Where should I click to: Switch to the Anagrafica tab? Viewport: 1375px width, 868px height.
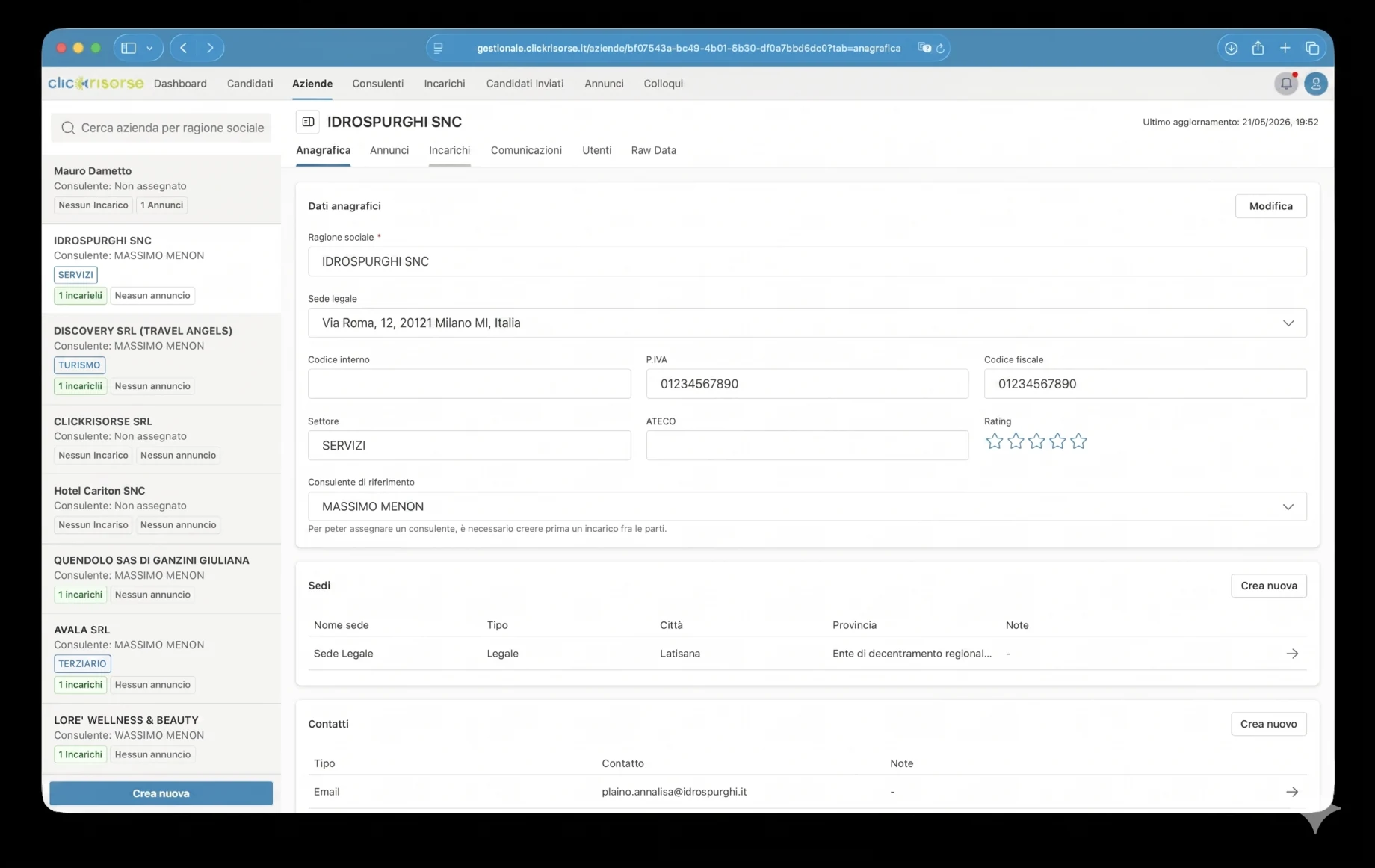coord(323,150)
